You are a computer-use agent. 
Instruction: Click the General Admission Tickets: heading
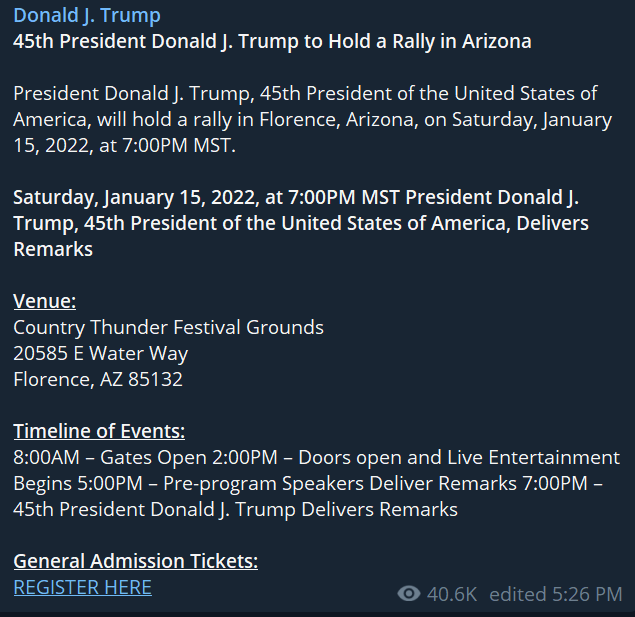[x=135, y=561]
